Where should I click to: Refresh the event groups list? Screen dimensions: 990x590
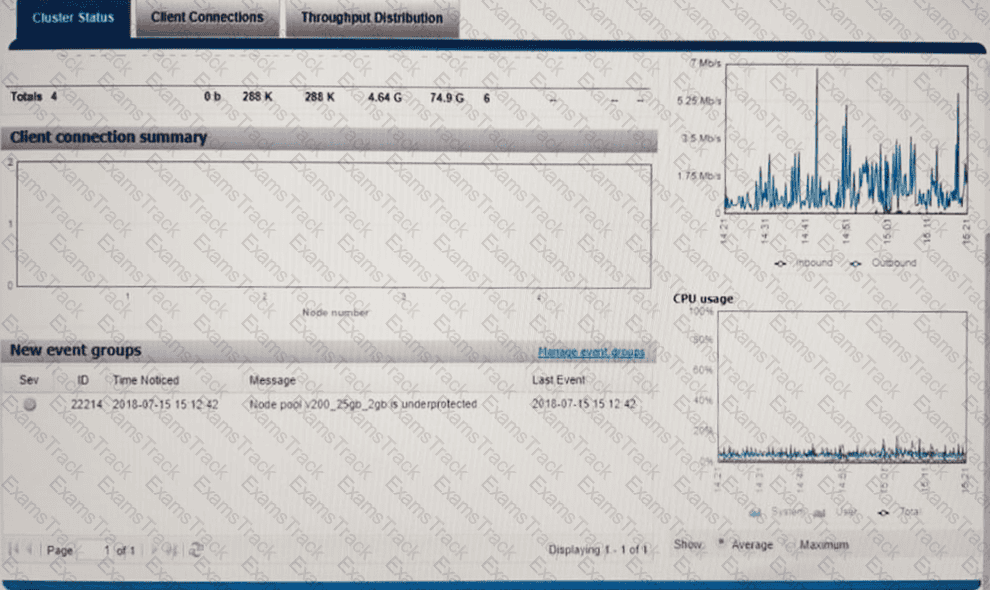click(196, 549)
